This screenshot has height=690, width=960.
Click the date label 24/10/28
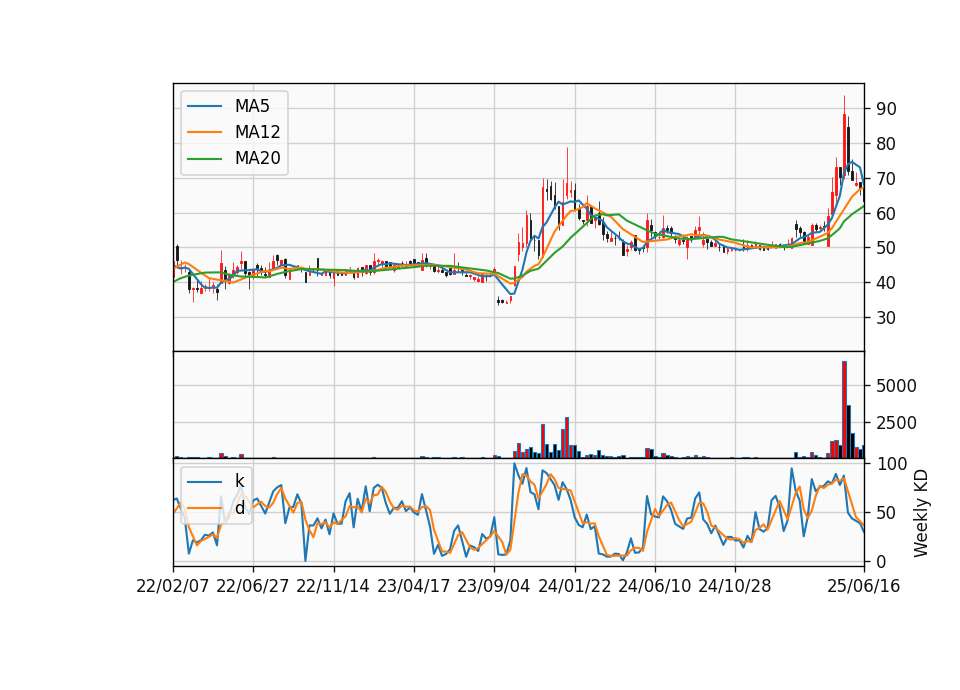click(735, 586)
